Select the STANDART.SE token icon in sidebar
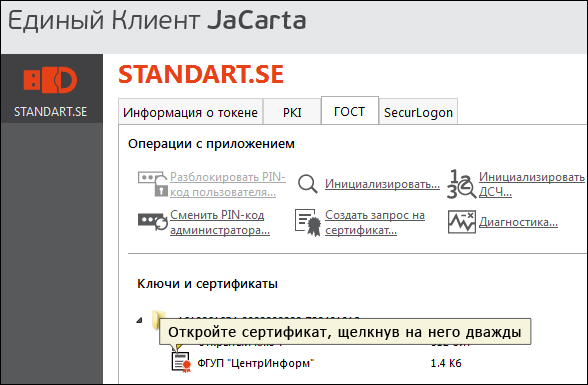Screen dimensions: 588x385 coord(50,80)
